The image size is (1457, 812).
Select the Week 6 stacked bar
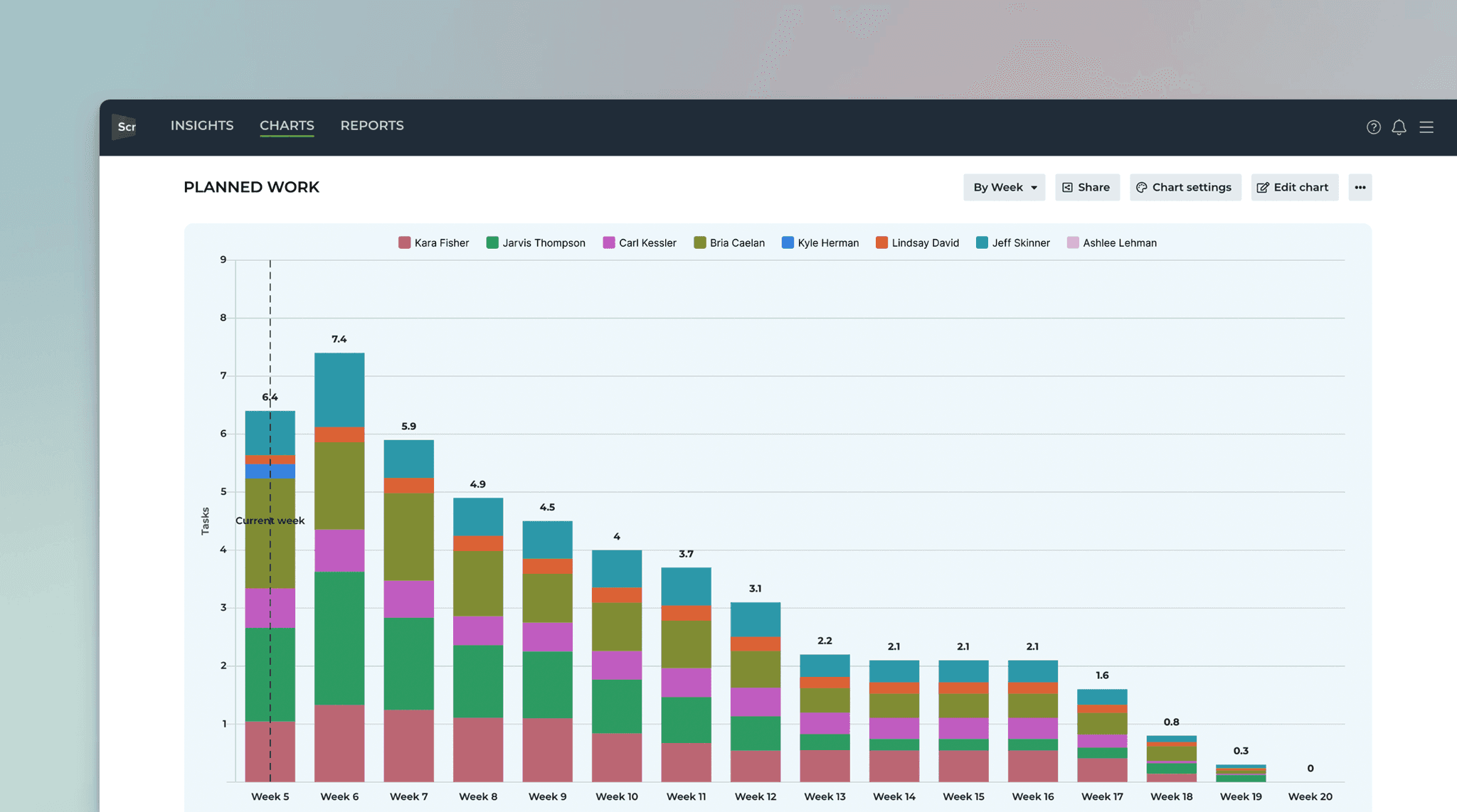click(339, 569)
